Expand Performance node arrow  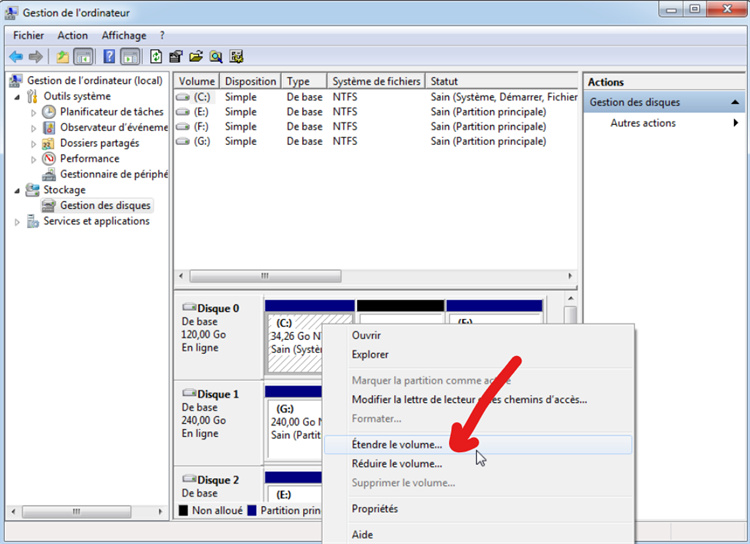(x=33, y=159)
